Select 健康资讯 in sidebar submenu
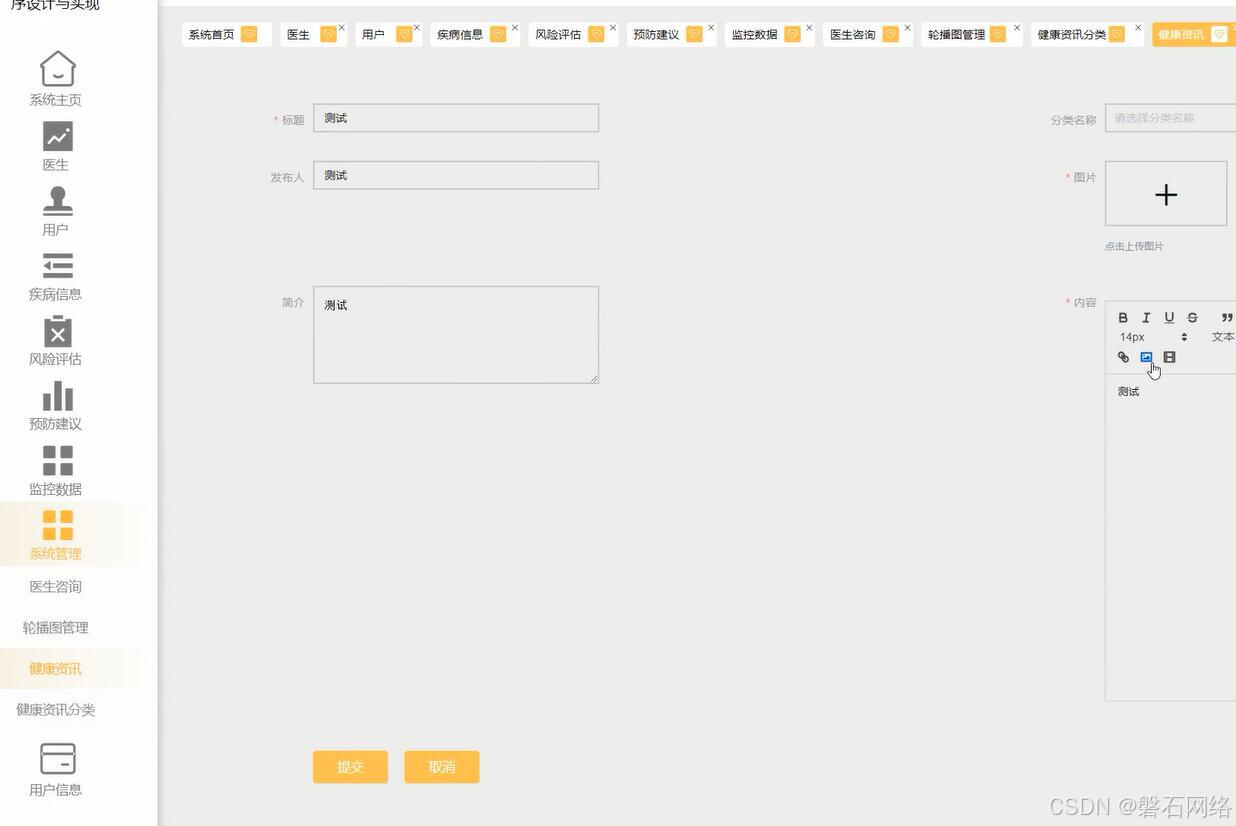The width and height of the screenshot is (1236, 826). (56, 669)
